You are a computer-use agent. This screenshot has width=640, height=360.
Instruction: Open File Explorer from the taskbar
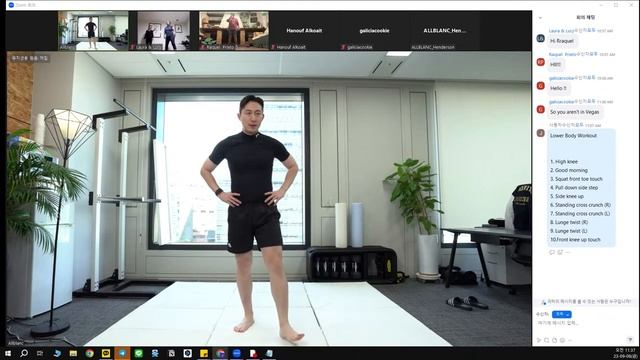click(x=73, y=353)
